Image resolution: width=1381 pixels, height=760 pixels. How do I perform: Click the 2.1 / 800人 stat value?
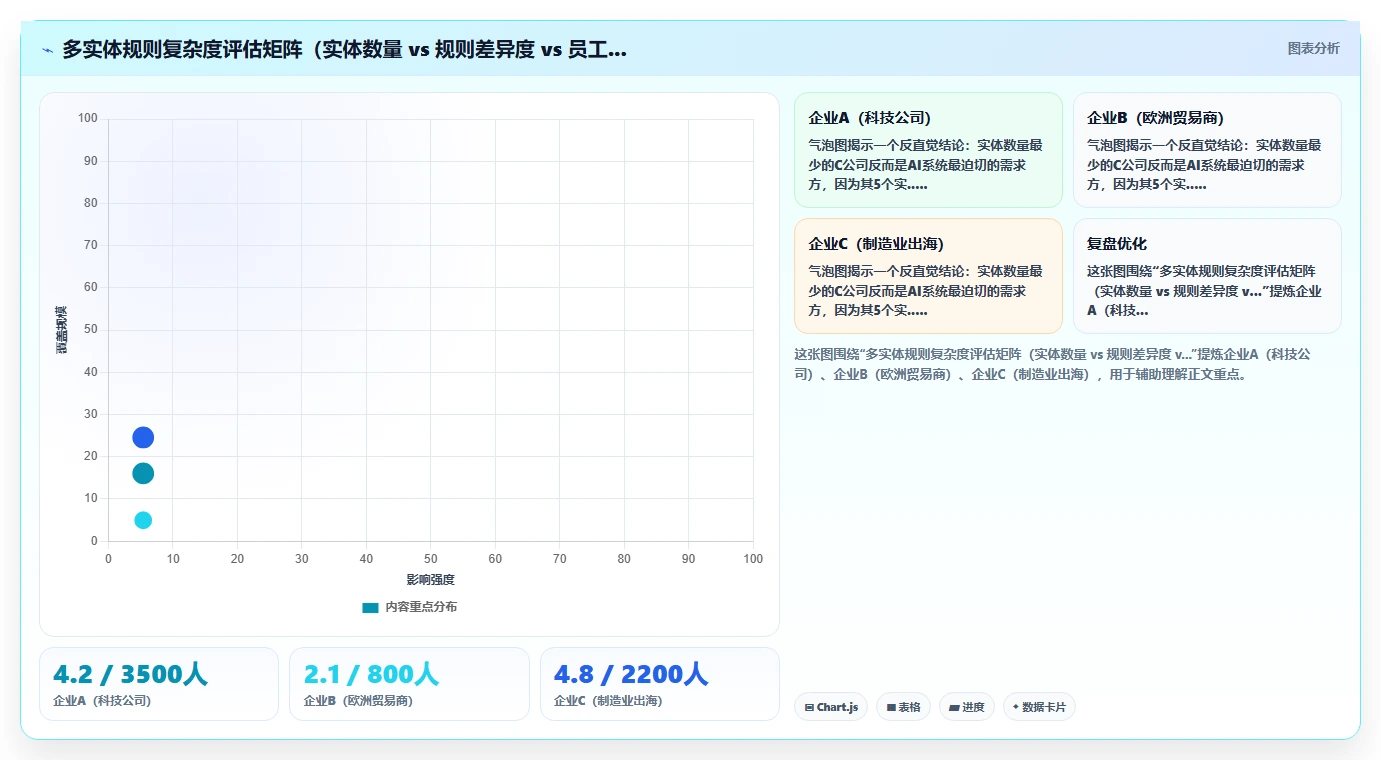(371, 675)
